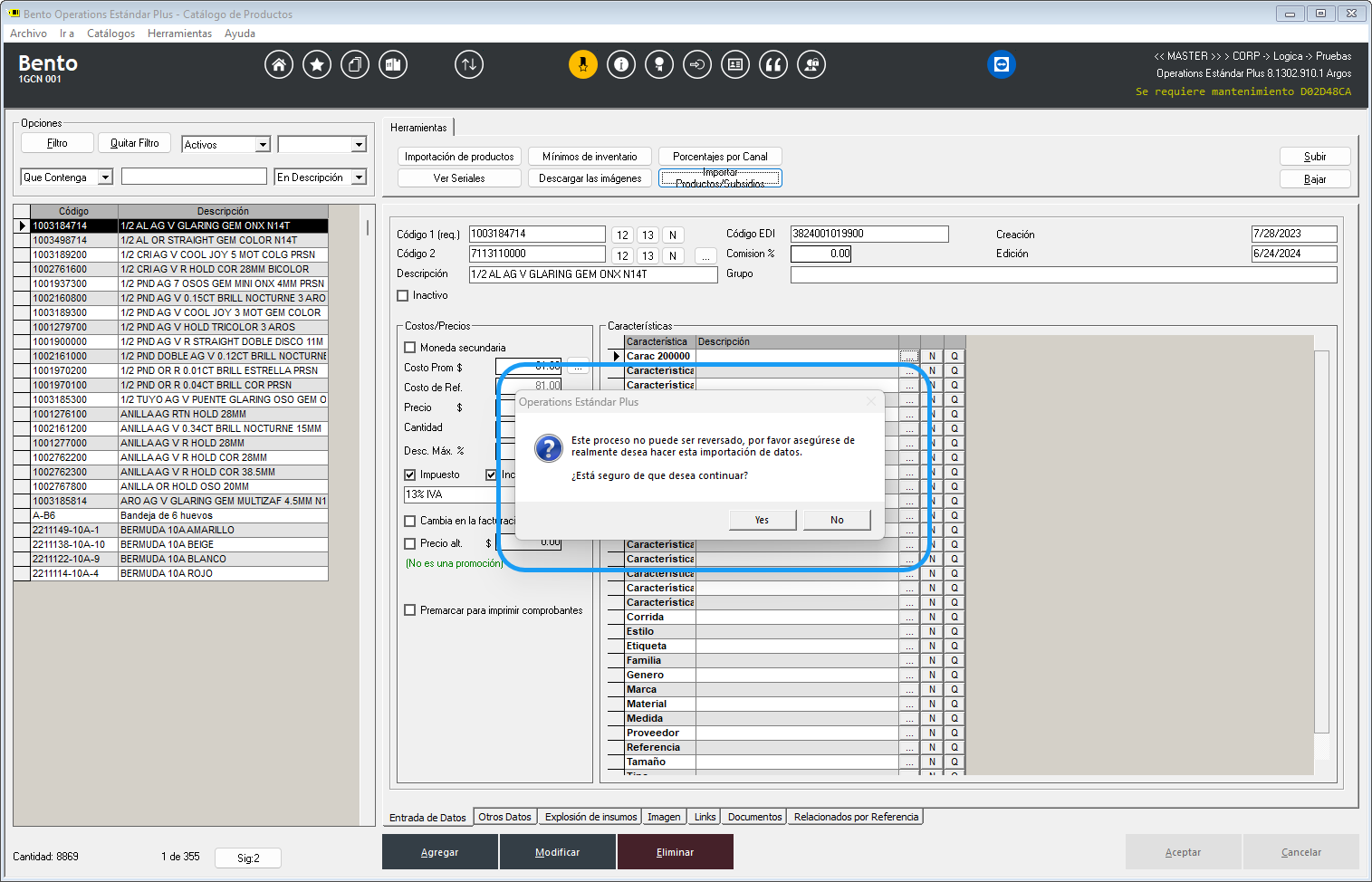Click the quotation marks toolbar icon
Viewport: 1372px width, 882px height.
(773, 64)
